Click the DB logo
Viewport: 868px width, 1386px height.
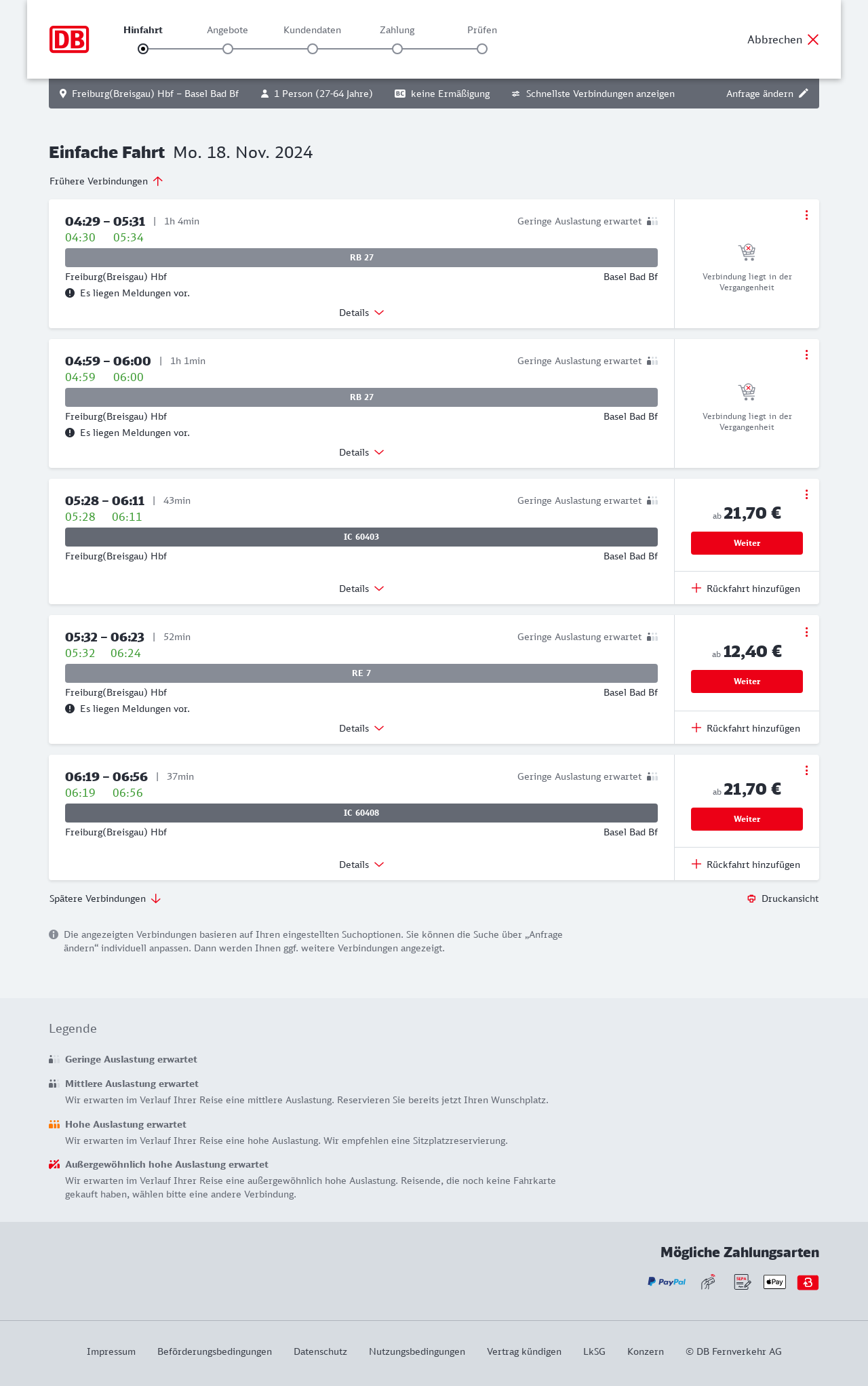[69, 39]
